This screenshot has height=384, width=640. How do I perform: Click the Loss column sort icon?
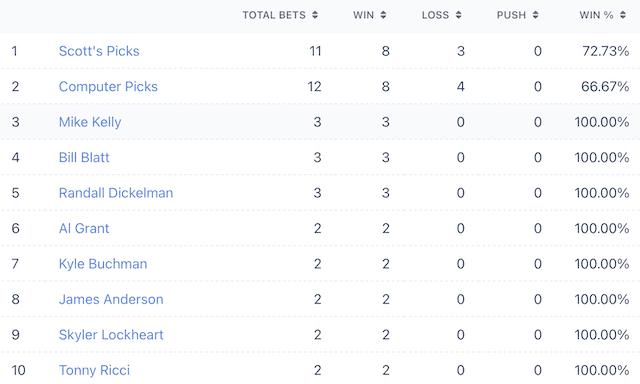pos(458,15)
